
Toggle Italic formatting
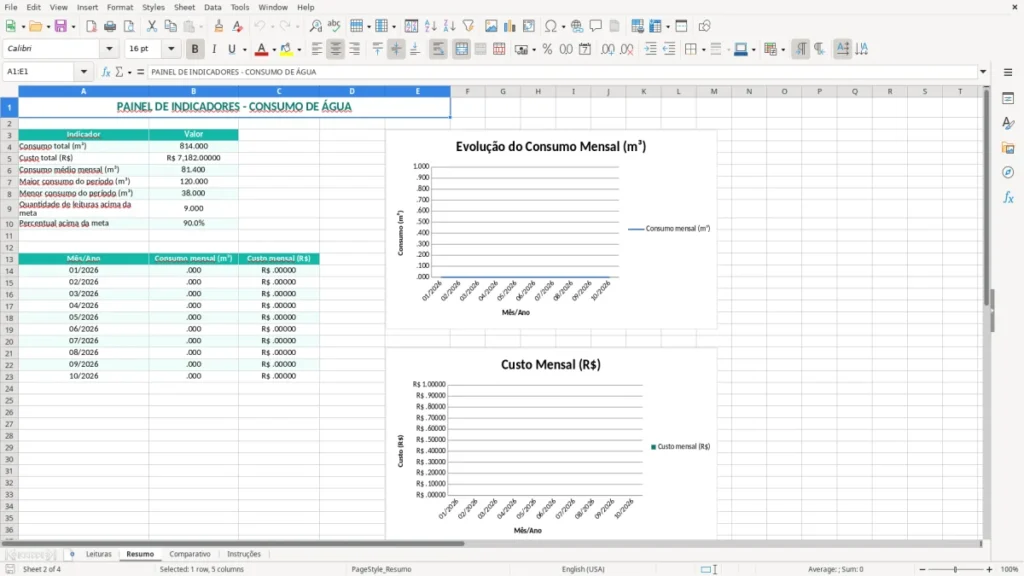(214, 49)
